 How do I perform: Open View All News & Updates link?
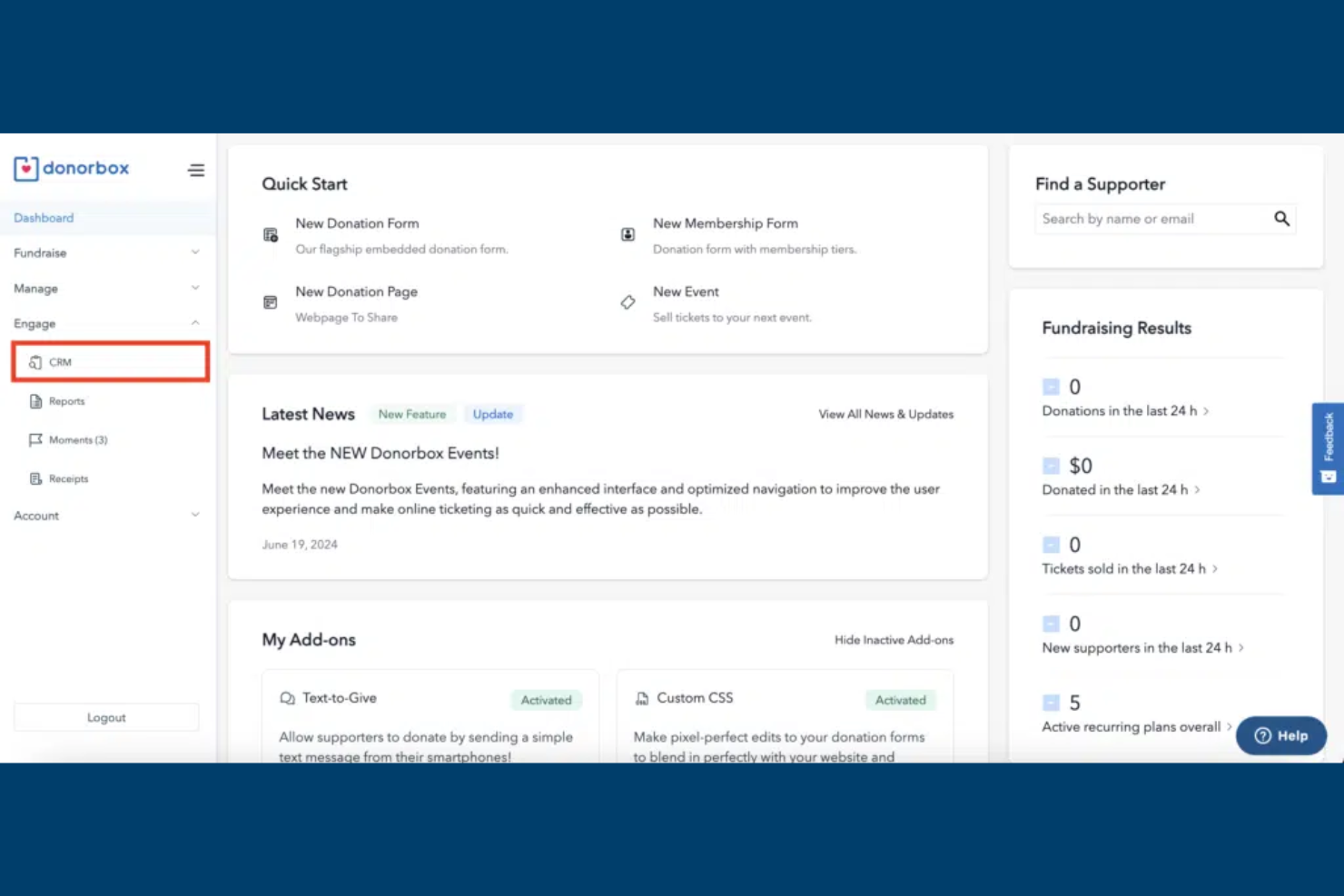pyautogui.click(x=886, y=414)
